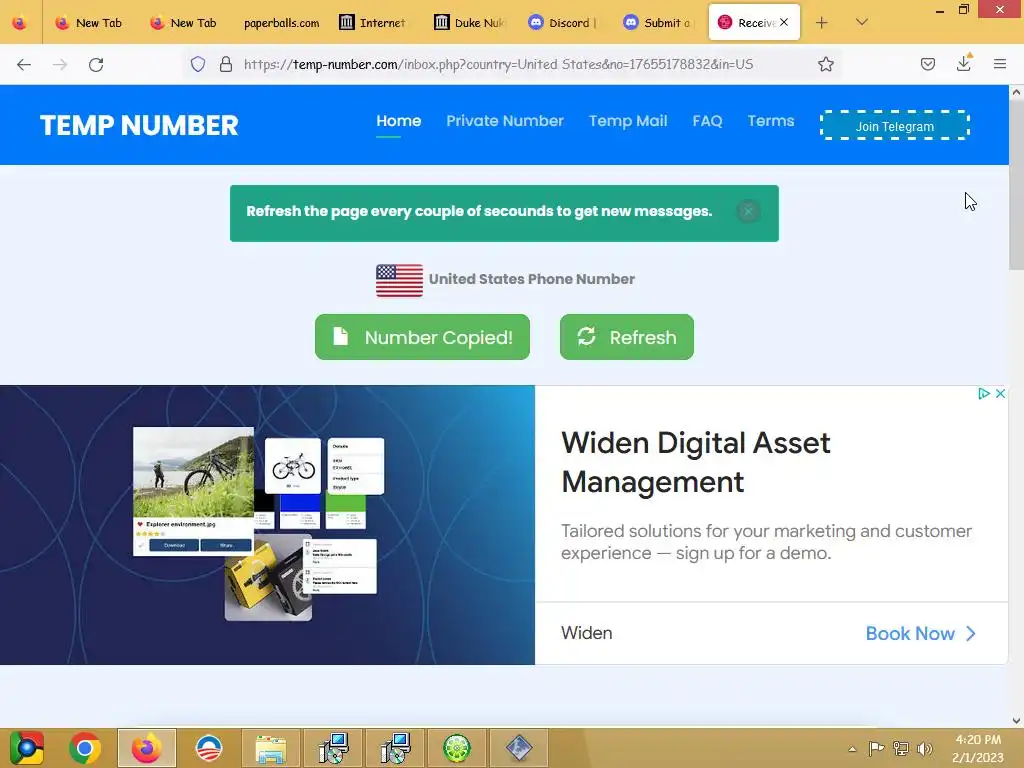Open the network status tray icon
This screenshot has width=1024, height=768.
coord(901,748)
